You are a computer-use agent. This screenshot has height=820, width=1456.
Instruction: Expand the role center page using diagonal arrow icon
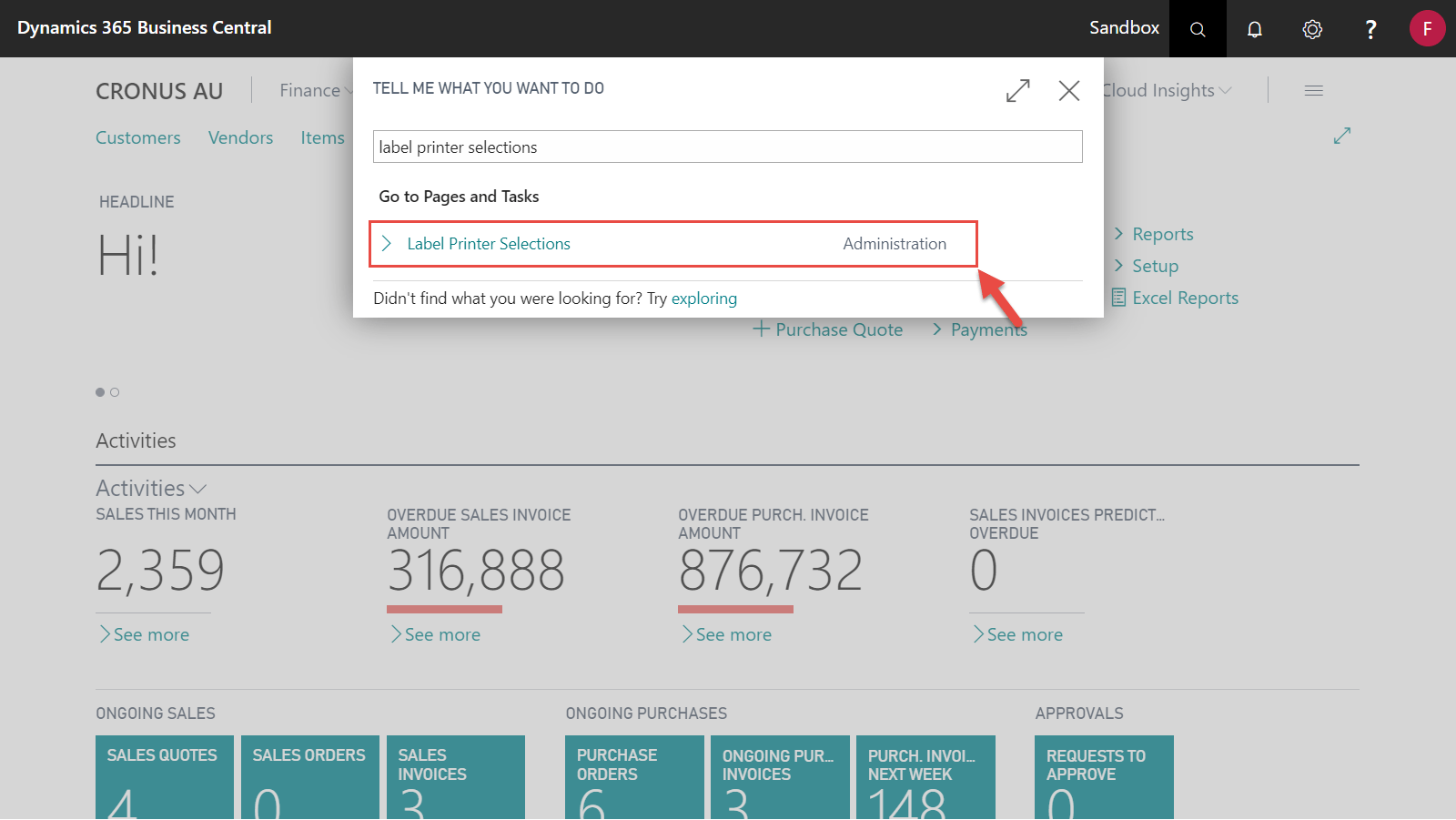(1342, 136)
